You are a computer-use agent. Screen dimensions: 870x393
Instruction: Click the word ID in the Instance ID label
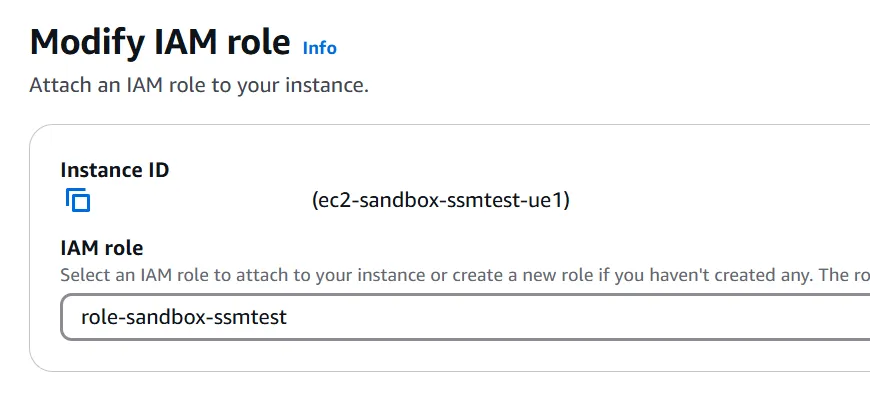159,169
